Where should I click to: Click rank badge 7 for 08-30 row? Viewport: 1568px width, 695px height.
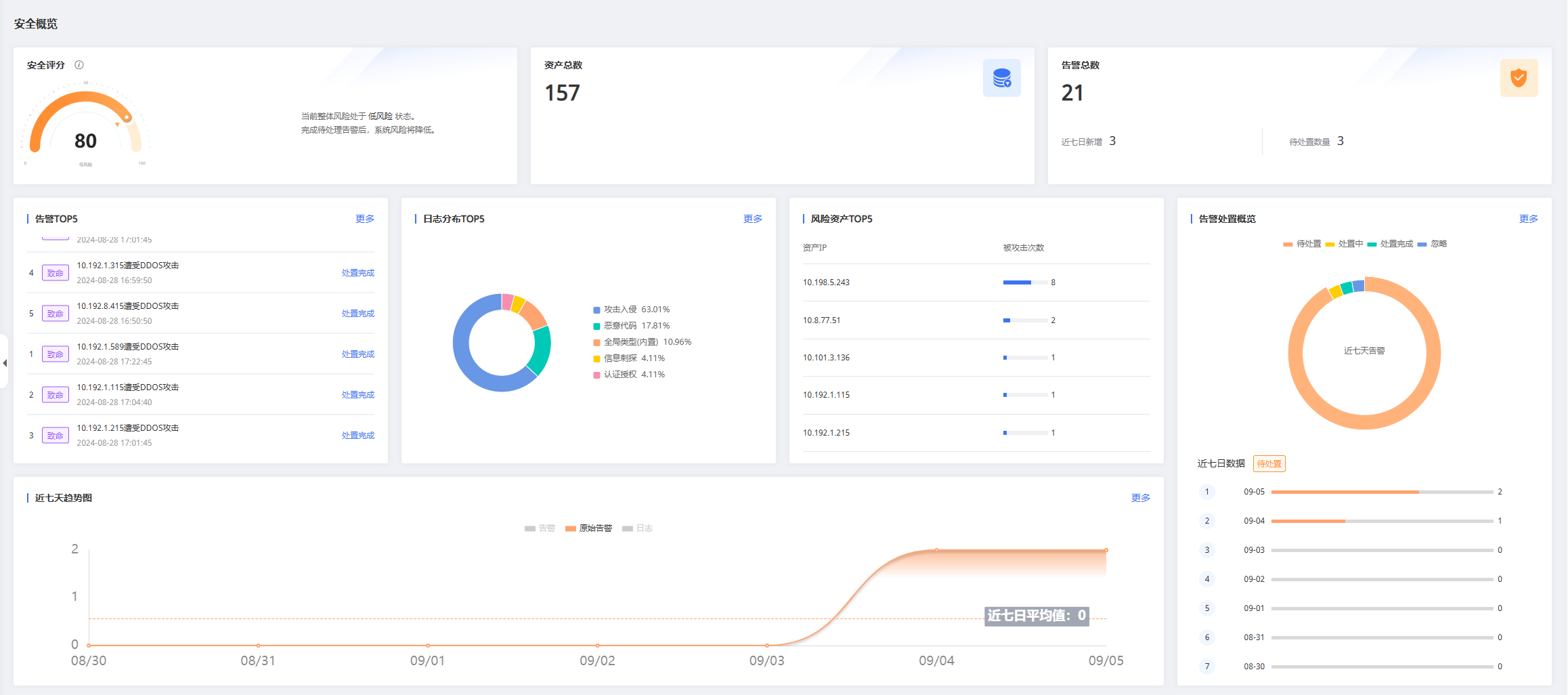point(1207,667)
